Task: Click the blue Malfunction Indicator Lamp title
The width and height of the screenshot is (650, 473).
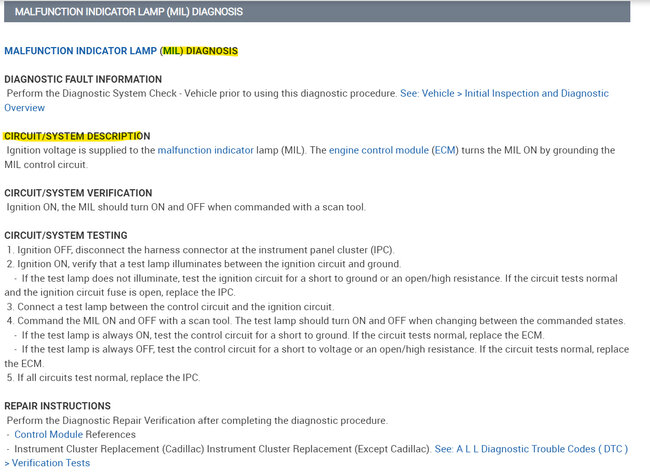Action: tap(80, 51)
